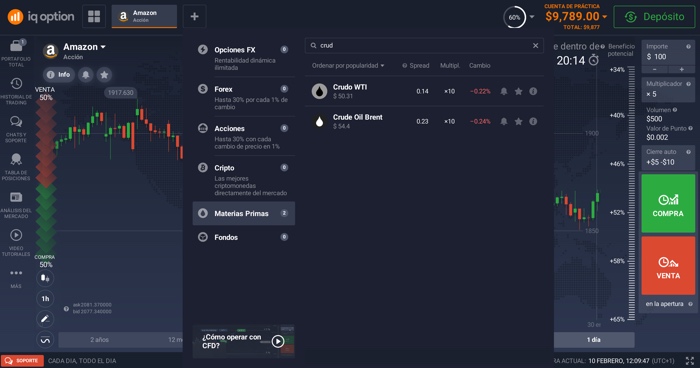
Task: Open the Spread help icon
Action: (x=404, y=66)
